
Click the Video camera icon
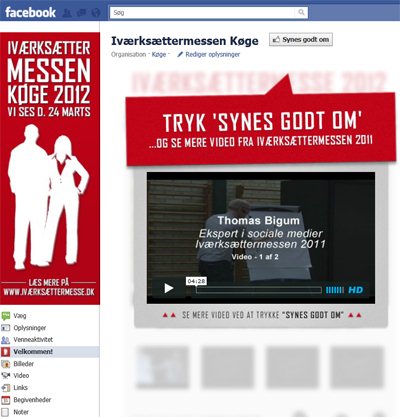[6, 376]
